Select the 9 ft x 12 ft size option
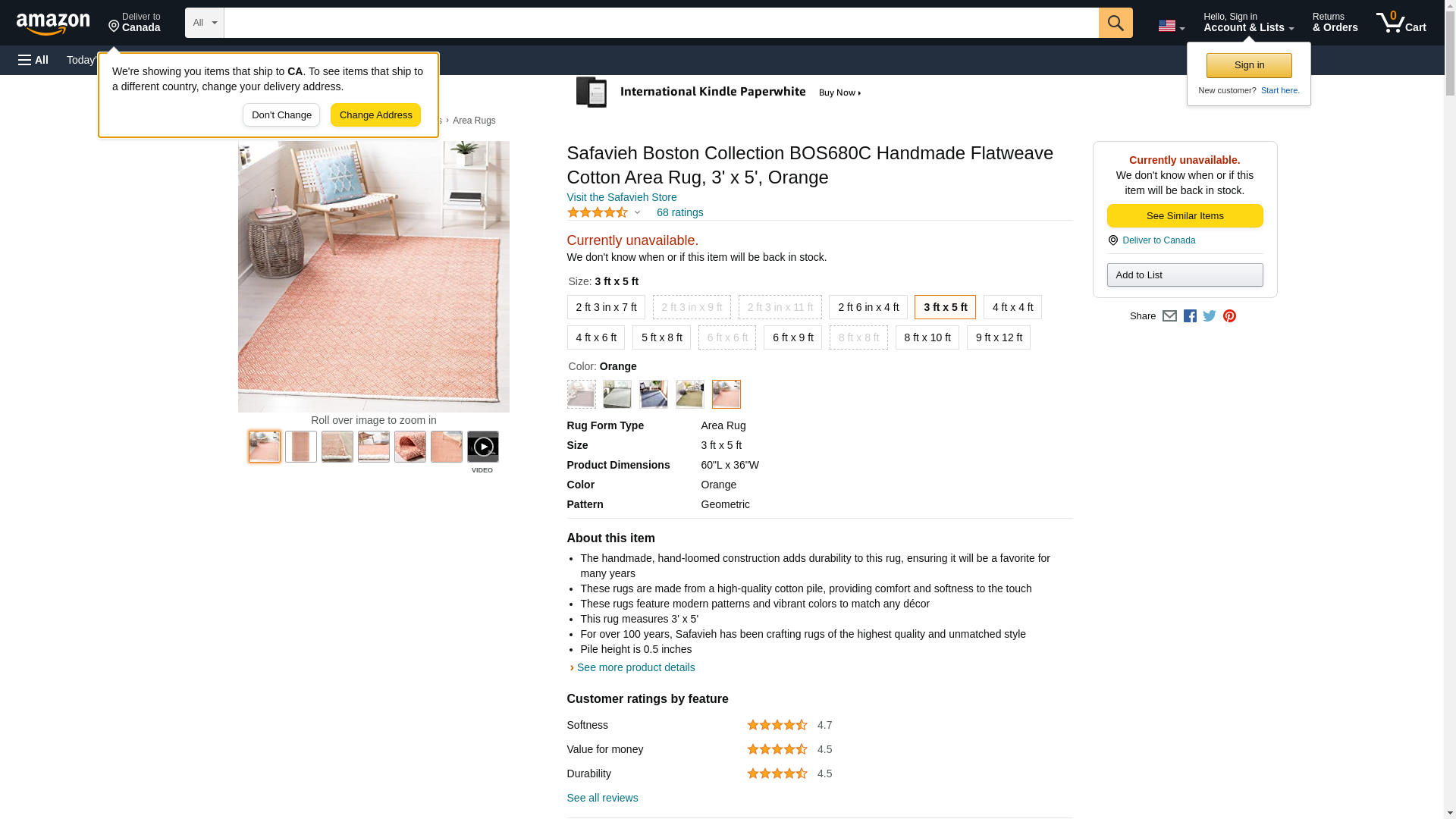This screenshot has width=1456, height=819. (998, 337)
